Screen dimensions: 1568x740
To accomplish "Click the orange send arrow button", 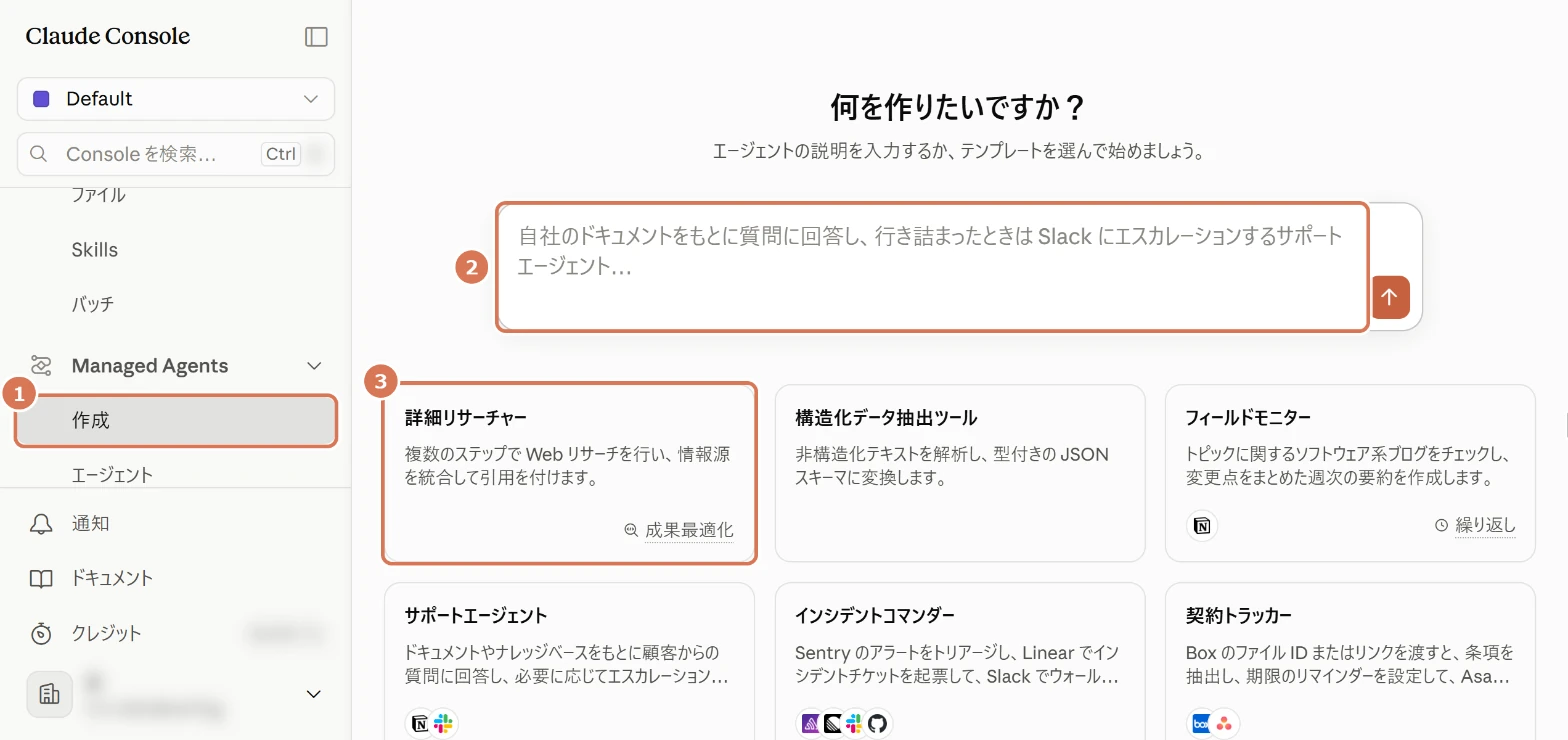I will point(1390,297).
